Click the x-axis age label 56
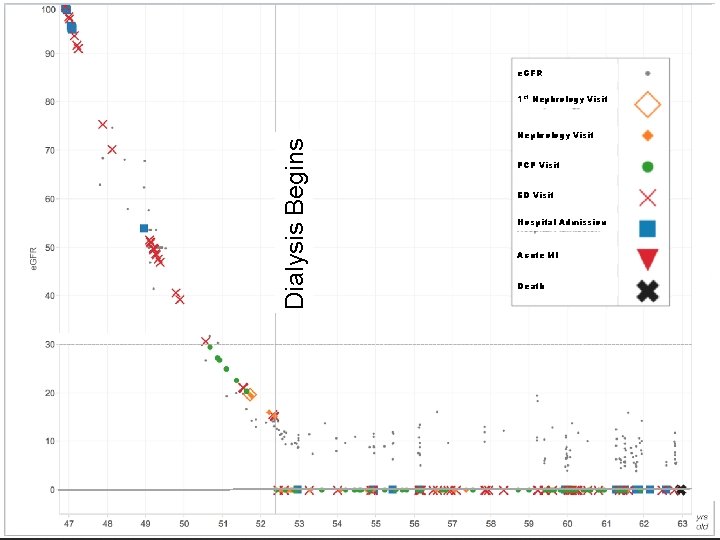 [x=414, y=524]
